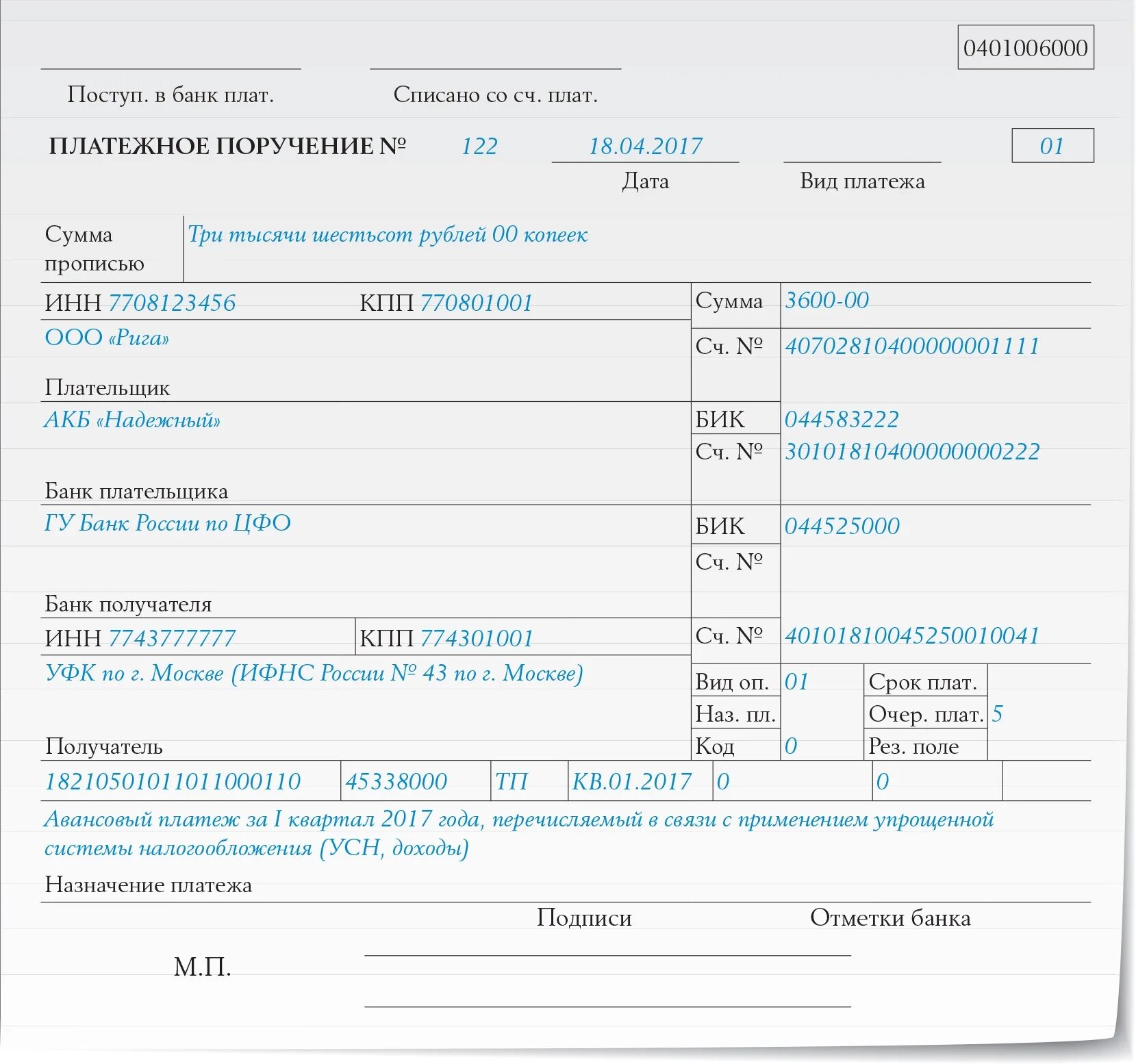The image size is (1136, 1064).
Task: Click the form code 0401006000 box
Action: tap(1025, 47)
